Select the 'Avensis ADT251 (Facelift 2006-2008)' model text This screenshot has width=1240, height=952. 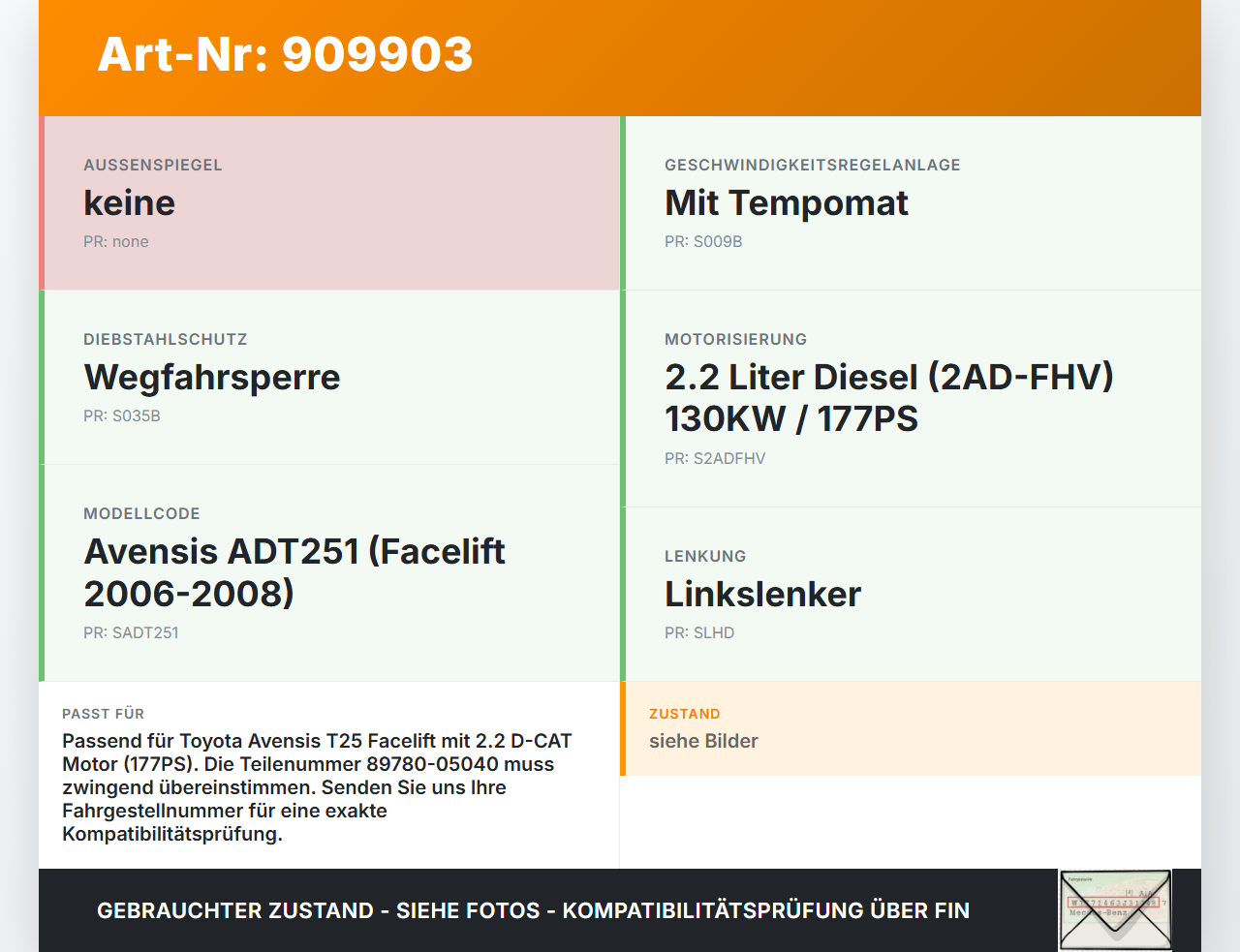click(294, 572)
